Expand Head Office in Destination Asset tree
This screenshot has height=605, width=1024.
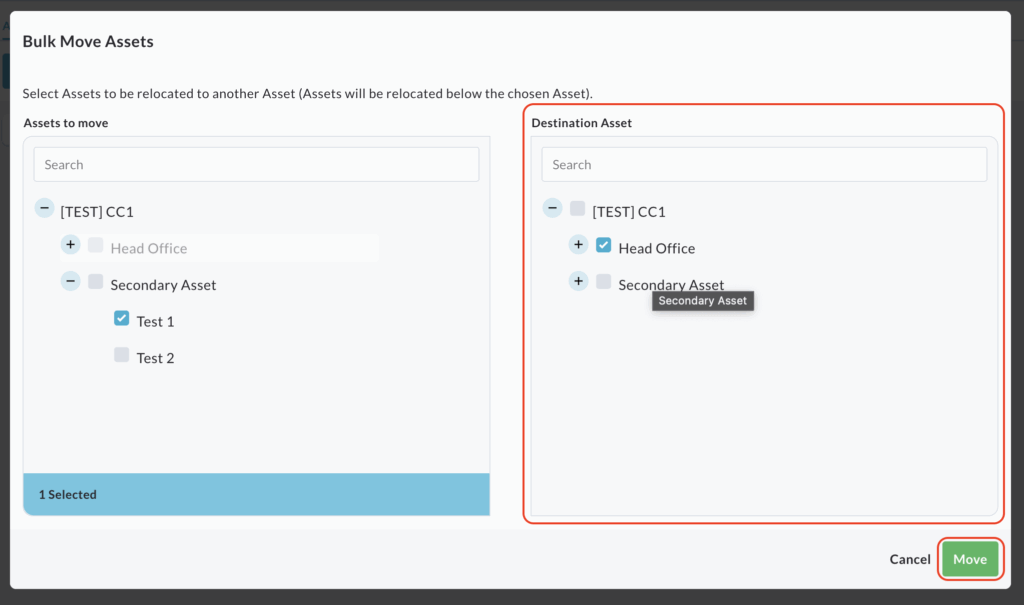(x=578, y=245)
